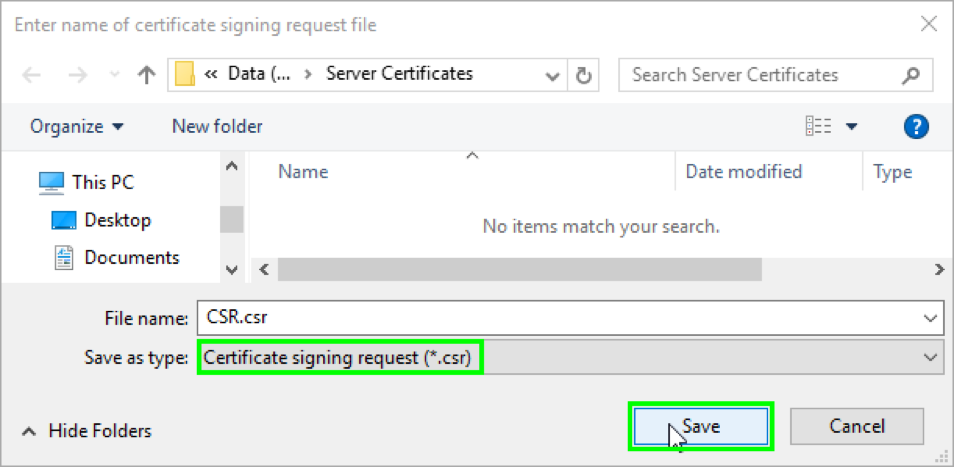
Task: Go up one folder level
Action: point(146,75)
